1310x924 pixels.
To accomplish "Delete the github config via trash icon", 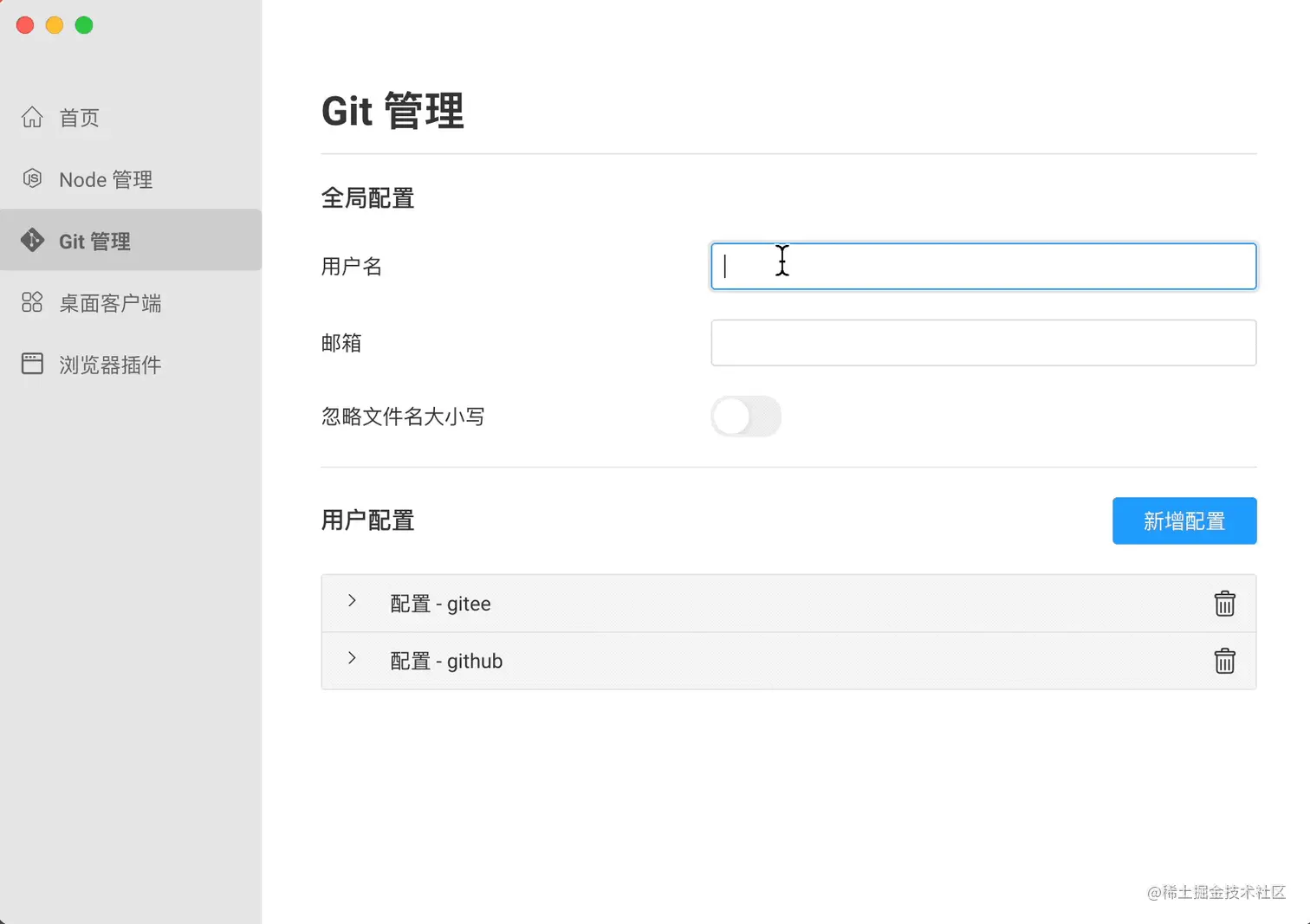I will 1224,661.
